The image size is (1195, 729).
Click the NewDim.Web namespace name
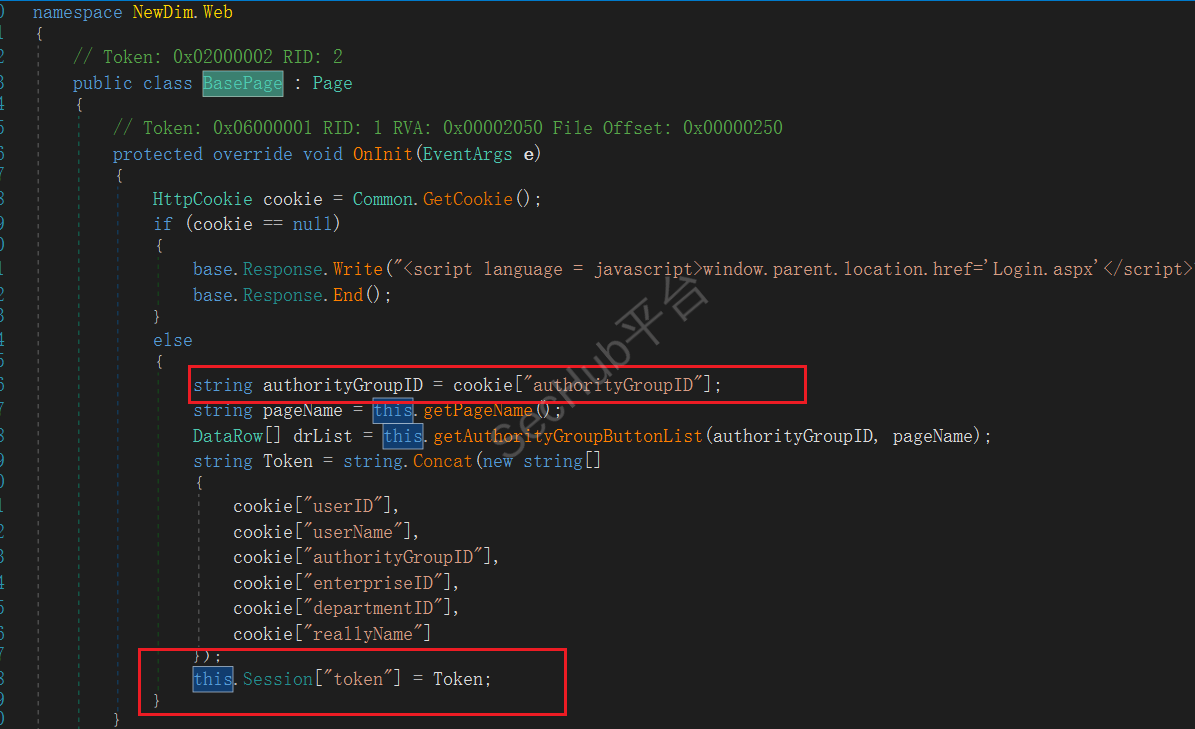click(x=183, y=12)
